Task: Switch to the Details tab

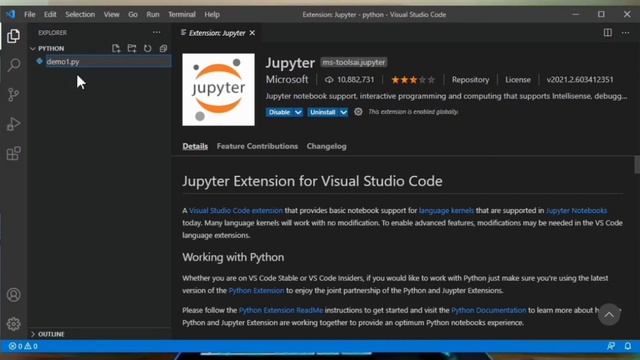Action: (x=195, y=146)
